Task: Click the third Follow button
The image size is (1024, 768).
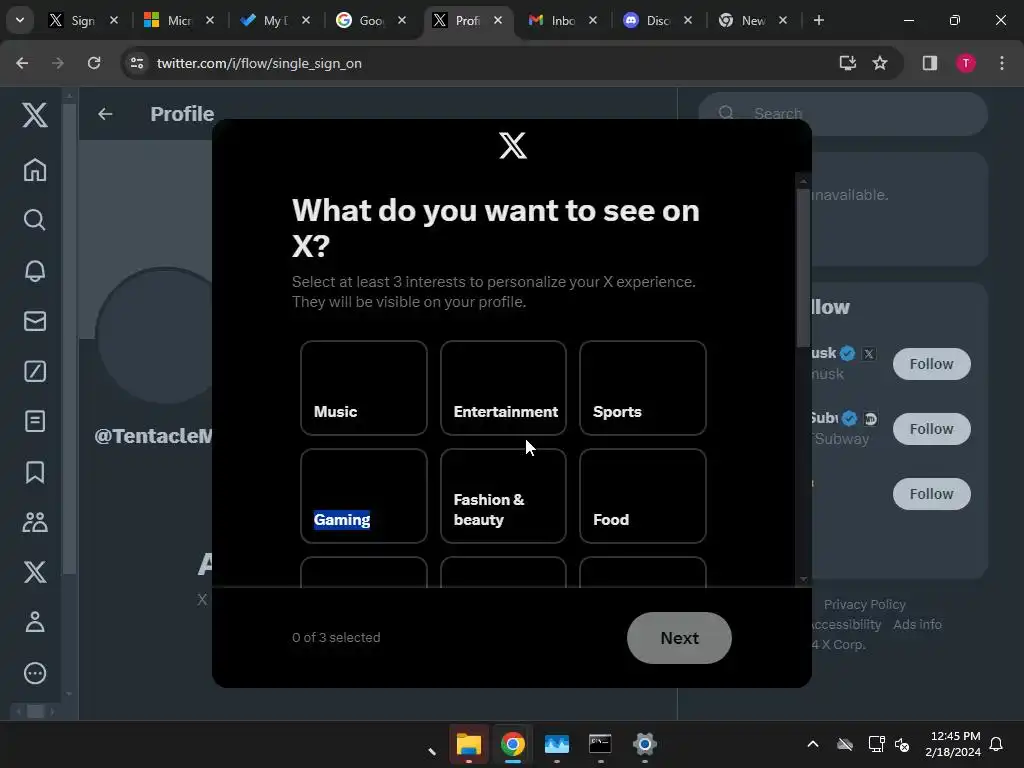Action: [931, 494]
